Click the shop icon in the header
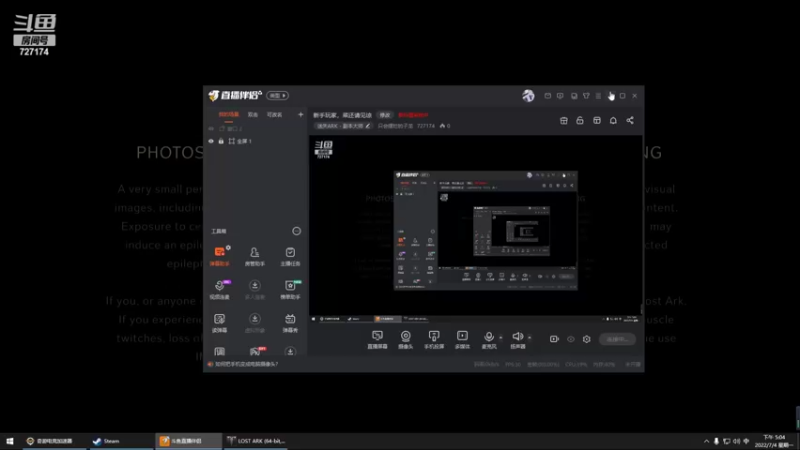Image resolution: width=800 pixels, height=450 pixels. pyautogui.click(x=563, y=120)
